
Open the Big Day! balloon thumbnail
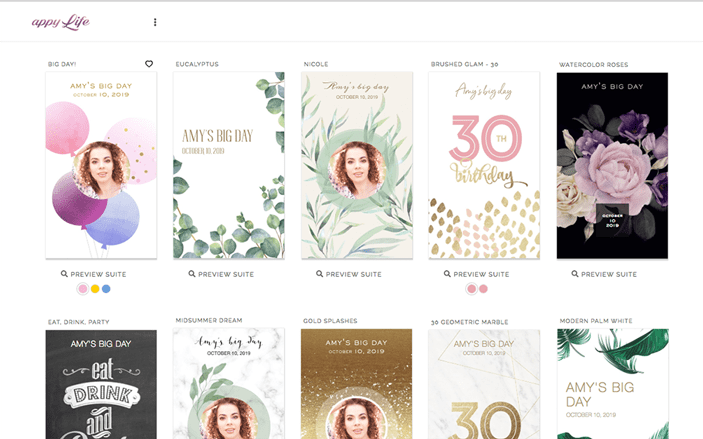tap(101, 165)
